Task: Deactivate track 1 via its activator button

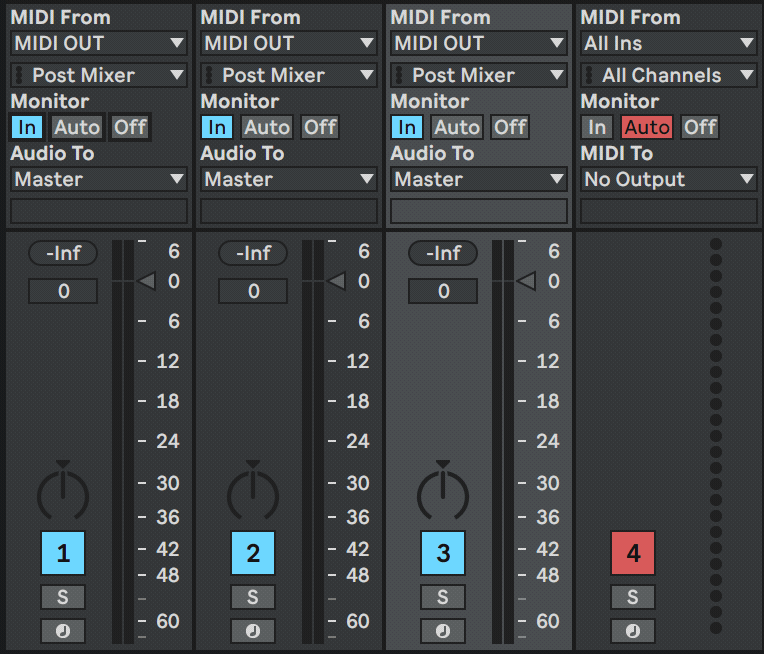Action: click(x=63, y=553)
